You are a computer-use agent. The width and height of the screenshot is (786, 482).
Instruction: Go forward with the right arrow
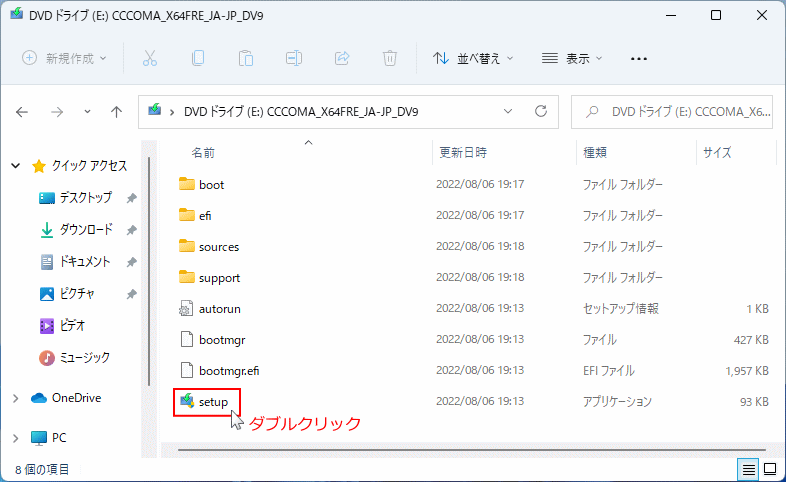tap(57, 112)
